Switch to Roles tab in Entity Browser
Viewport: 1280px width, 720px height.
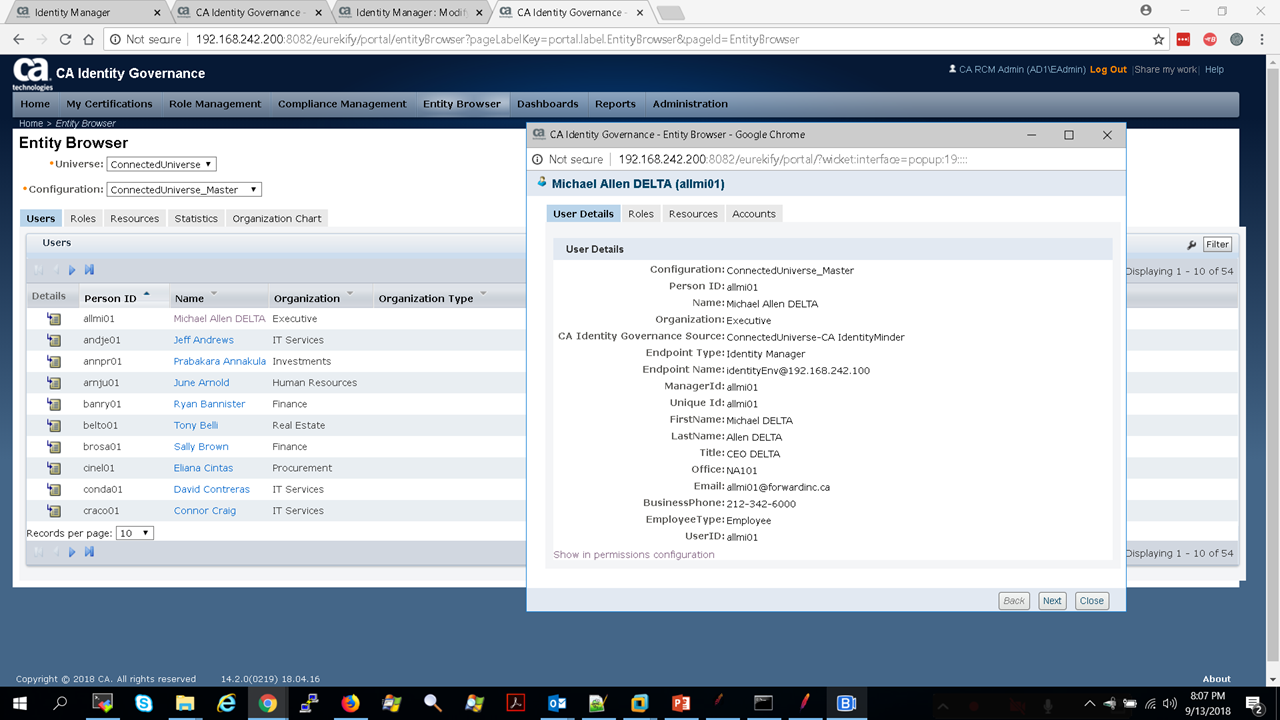point(83,218)
